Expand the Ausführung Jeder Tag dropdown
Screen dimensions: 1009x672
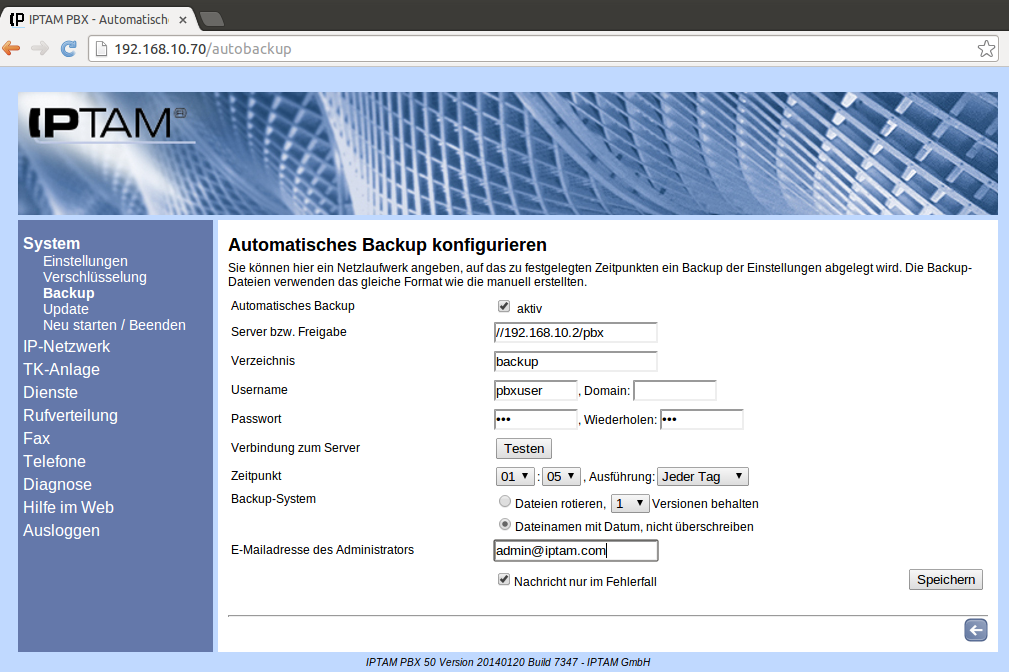702,477
